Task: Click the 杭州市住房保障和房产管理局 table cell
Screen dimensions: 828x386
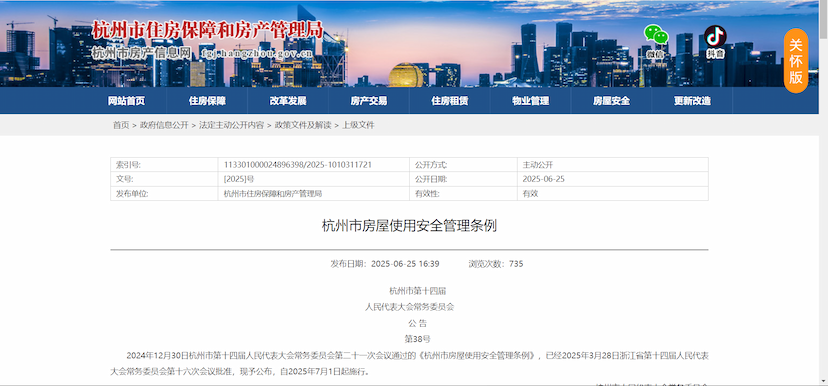Action: tap(314, 193)
